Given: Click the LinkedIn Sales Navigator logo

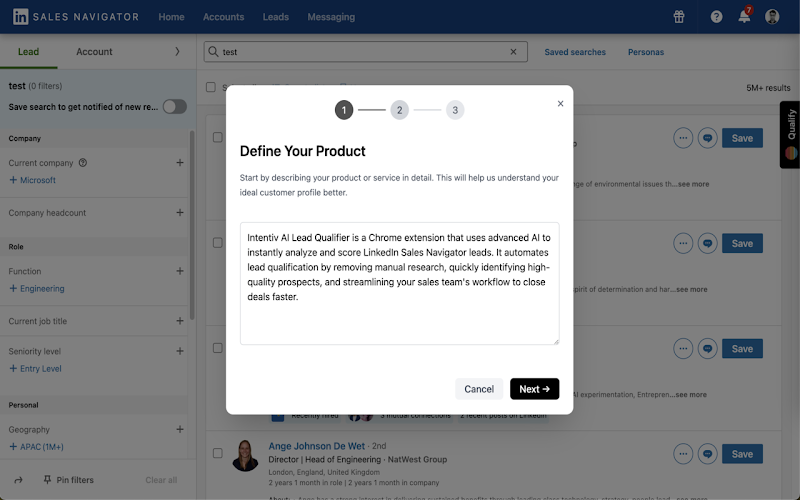Looking at the screenshot, I should (76, 17).
